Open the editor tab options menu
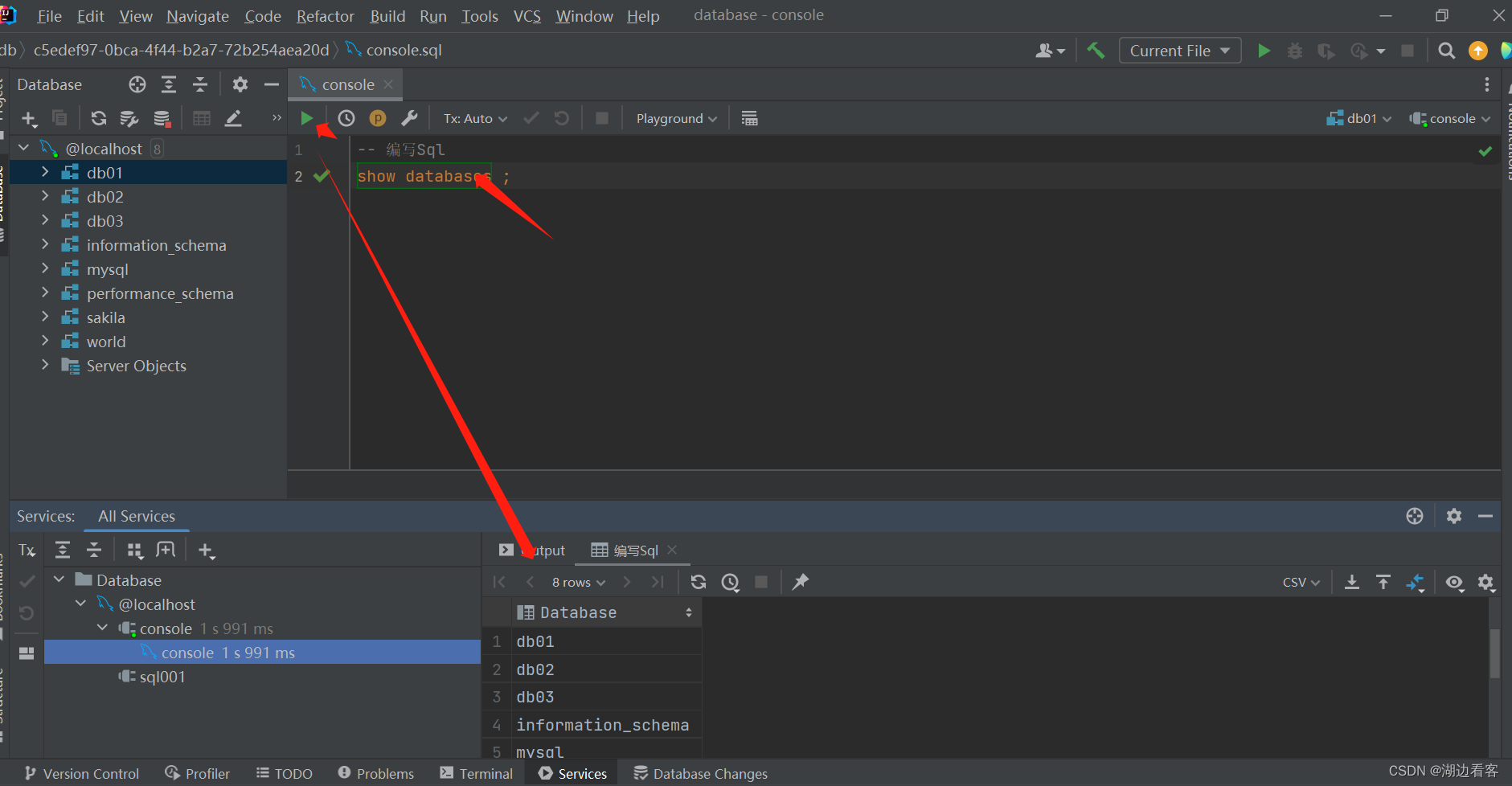The height and width of the screenshot is (786, 1512). [1487, 84]
